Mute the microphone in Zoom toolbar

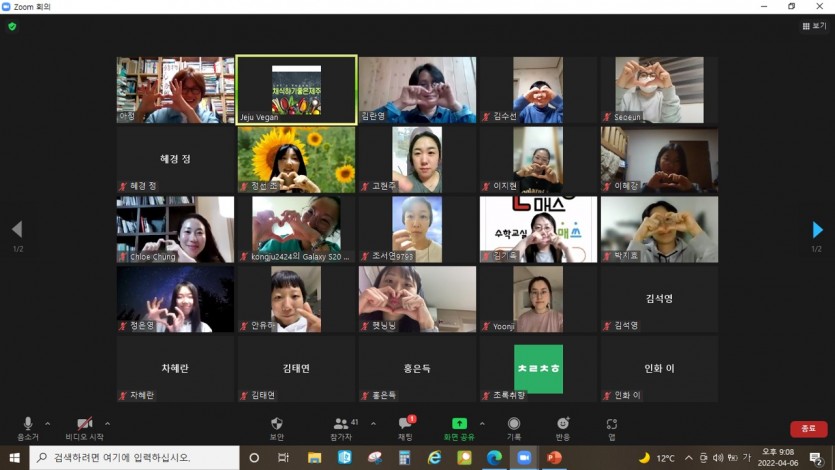coord(28,428)
